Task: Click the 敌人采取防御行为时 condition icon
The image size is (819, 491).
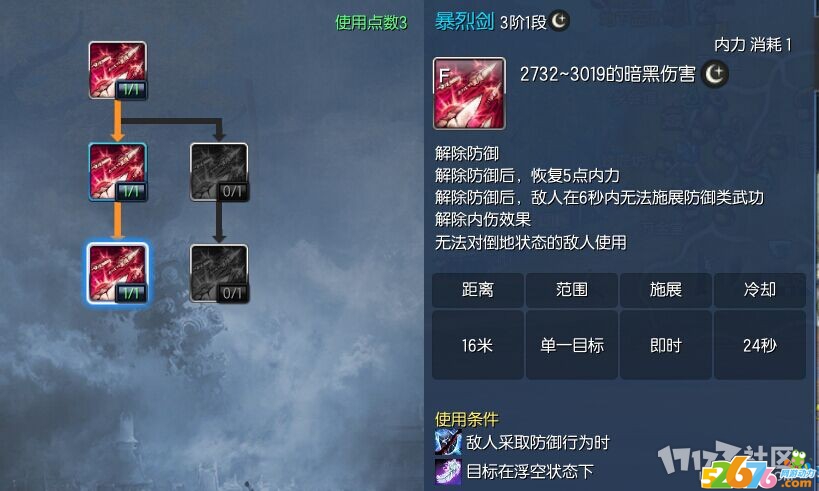Action: tap(448, 442)
